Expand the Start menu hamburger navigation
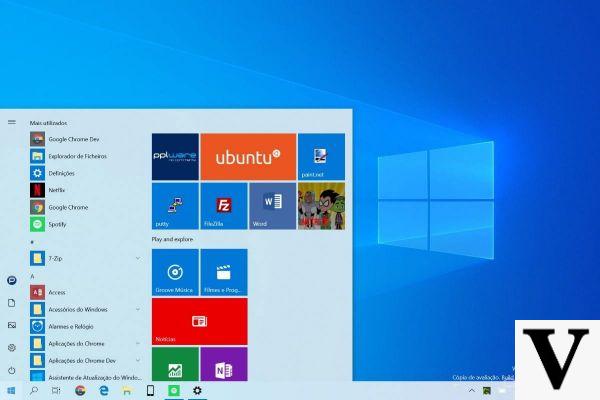This screenshot has height=400, width=600. point(12,122)
